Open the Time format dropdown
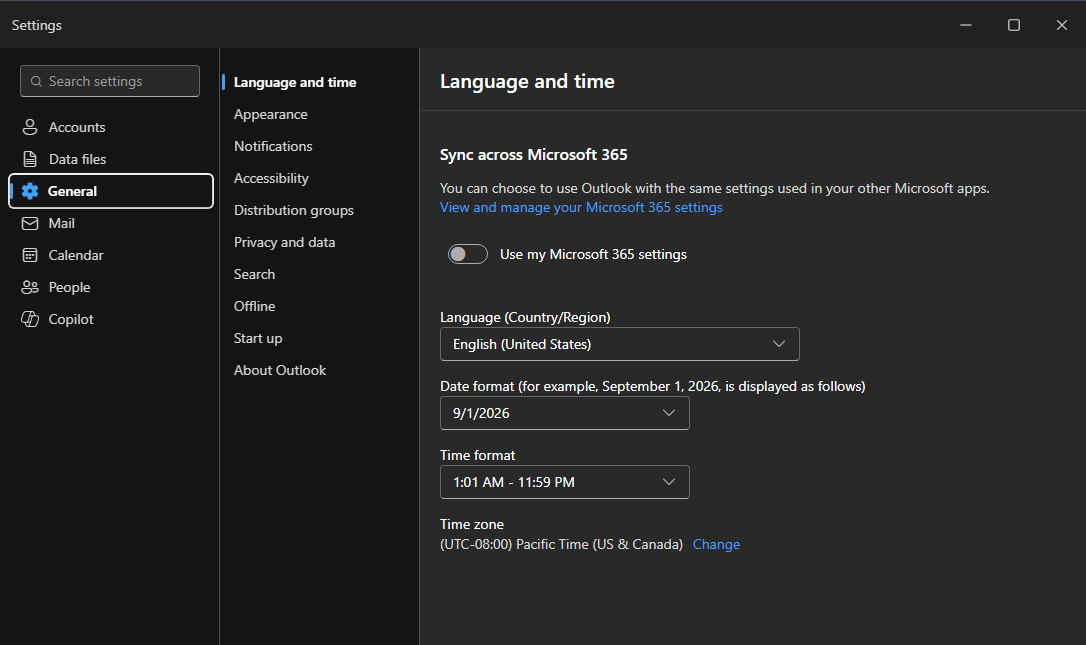 [564, 482]
